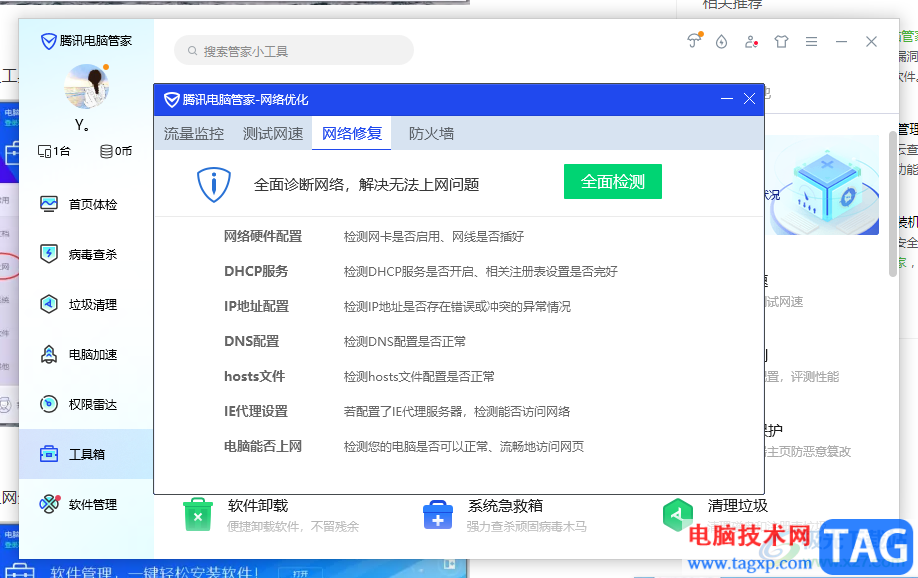Open 电脑加速 rocket icon
The width and height of the screenshot is (918, 578).
pyautogui.click(x=49, y=354)
